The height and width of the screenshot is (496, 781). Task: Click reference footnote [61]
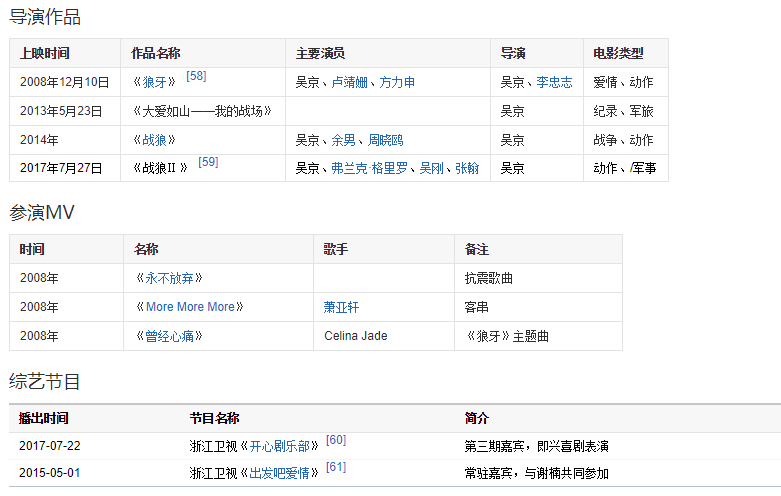coord(336,467)
